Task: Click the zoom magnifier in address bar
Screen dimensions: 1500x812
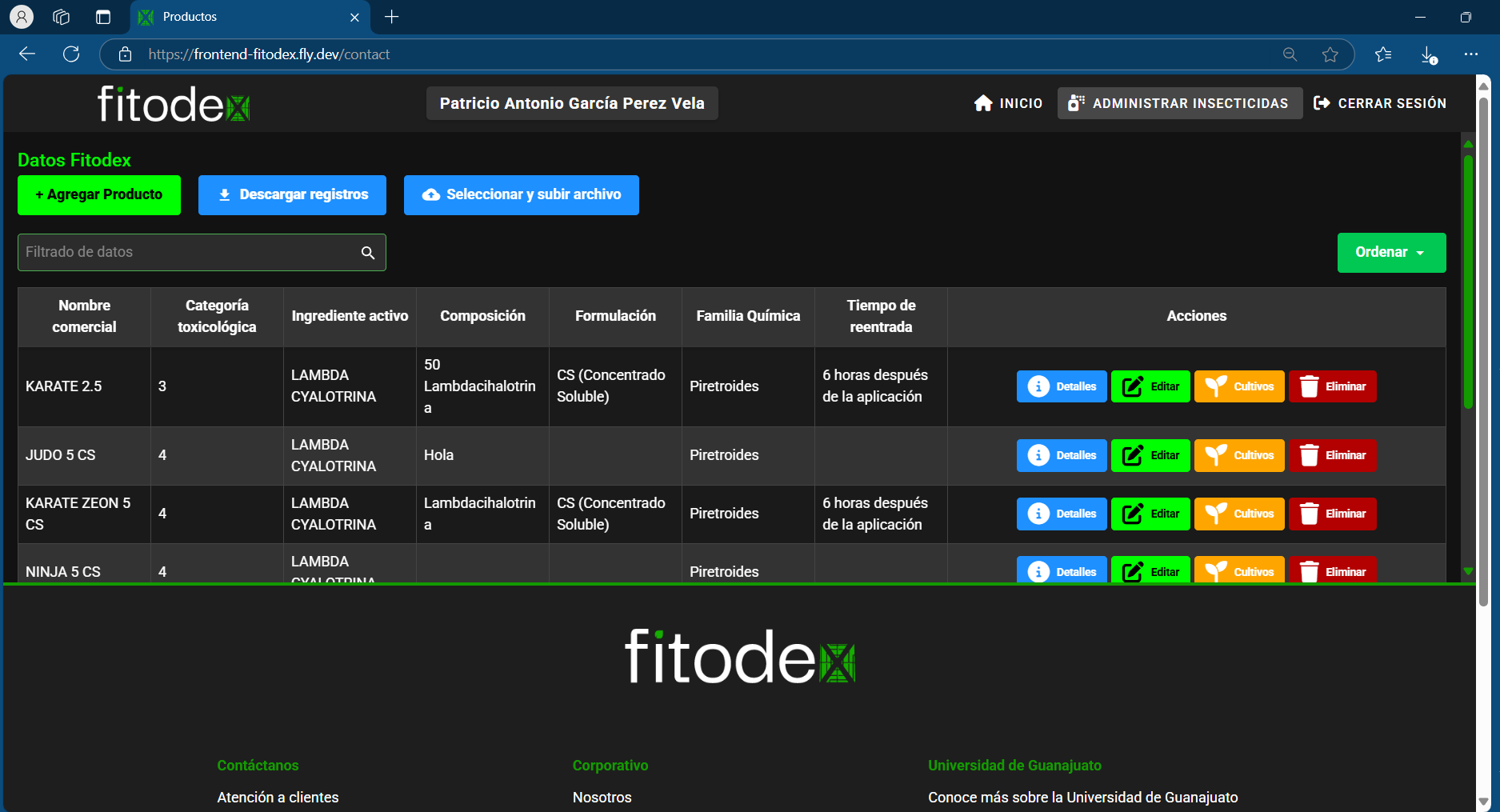Action: 1290,54
